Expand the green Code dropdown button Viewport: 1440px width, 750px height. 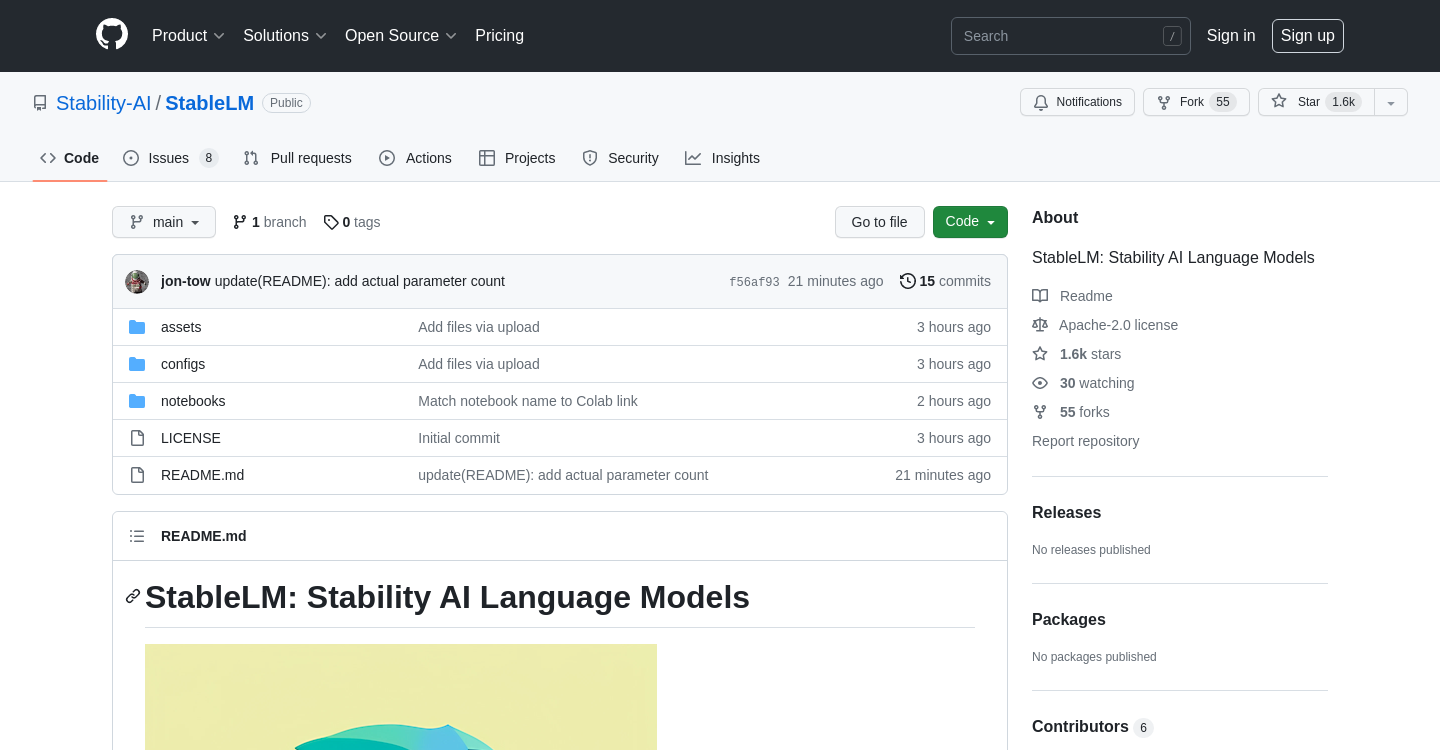point(970,222)
